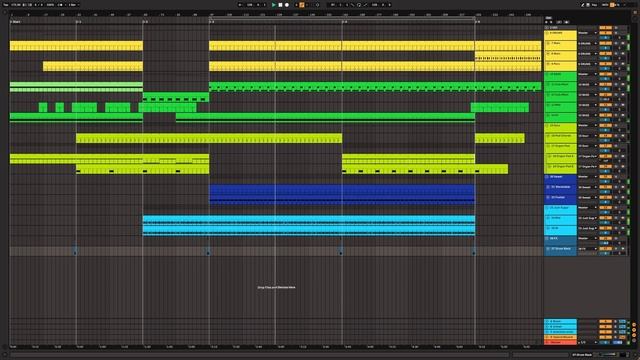Click the cyan clip on track 24

[309, 219]
